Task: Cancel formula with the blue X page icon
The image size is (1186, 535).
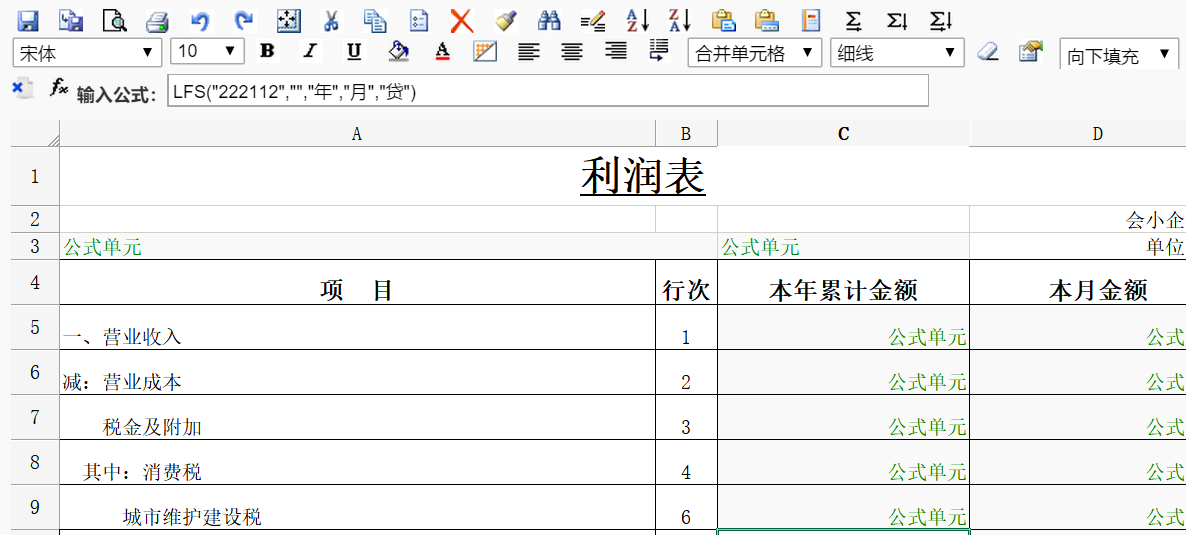Action: coord(23,88)
